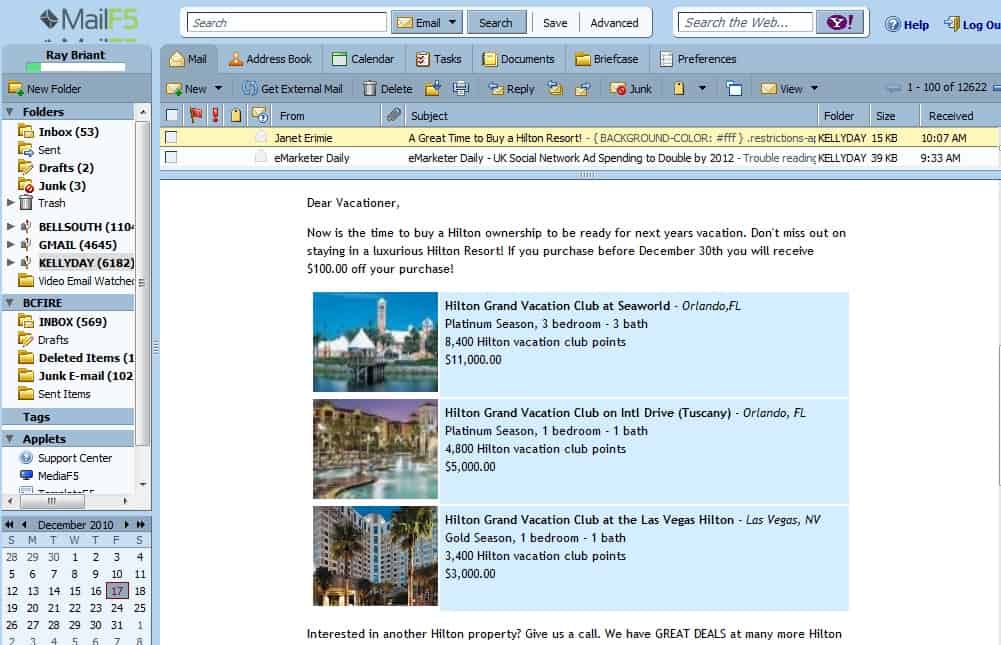
Task: Collapse the Folders section
Action: [10, 112]
